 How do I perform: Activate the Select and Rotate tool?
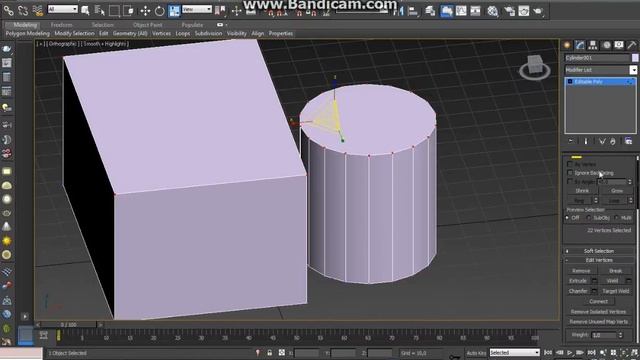[x=160, y=10]
